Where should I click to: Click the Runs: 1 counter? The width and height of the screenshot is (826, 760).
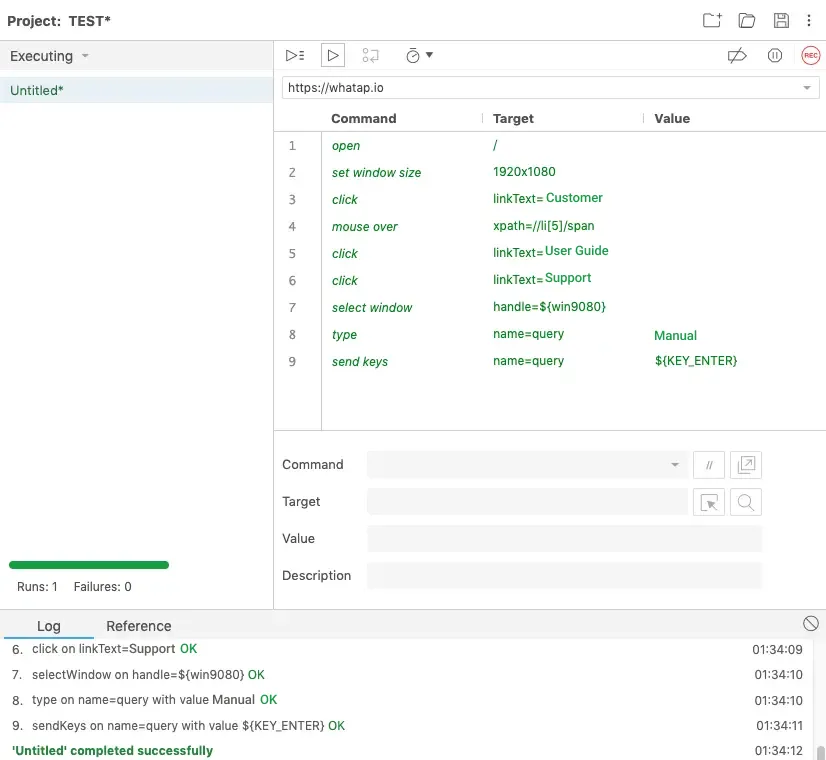[37, 587]
